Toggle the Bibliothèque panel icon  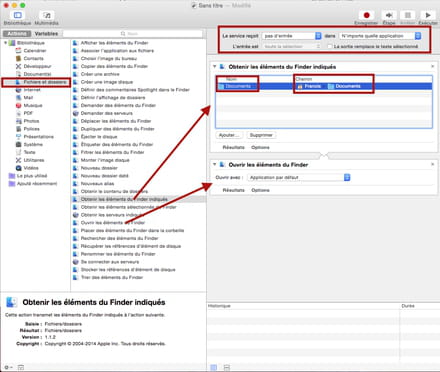coord(17,15)
